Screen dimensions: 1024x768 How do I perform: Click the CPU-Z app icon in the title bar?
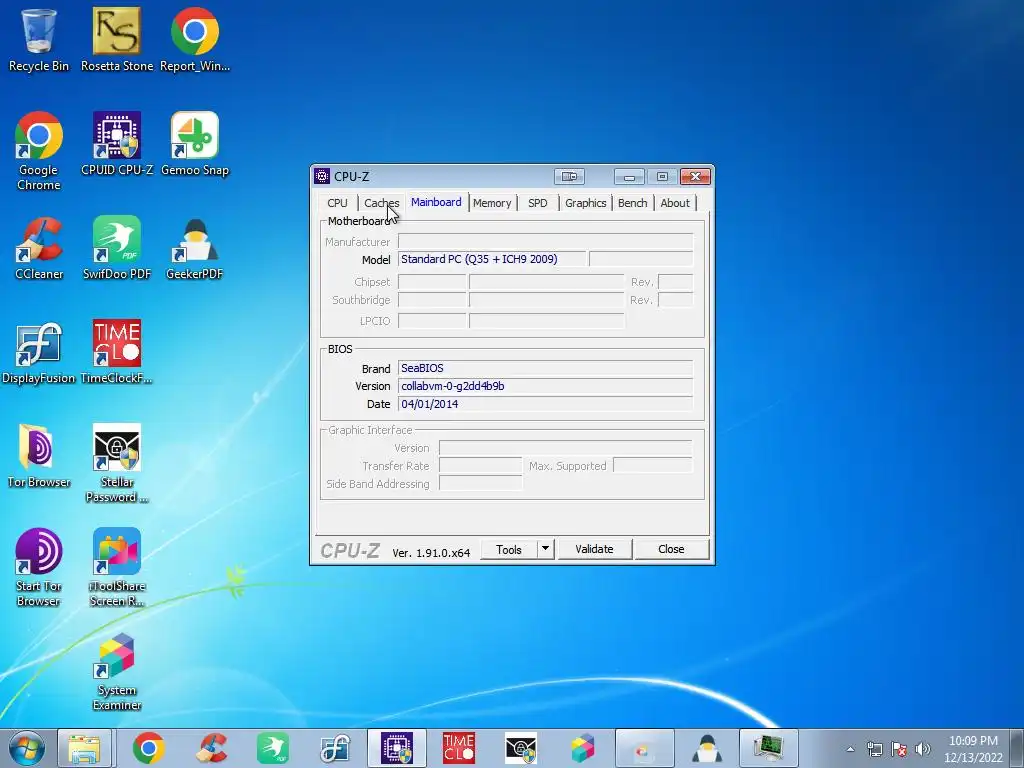pyautogui.click(x=322, y=176)
